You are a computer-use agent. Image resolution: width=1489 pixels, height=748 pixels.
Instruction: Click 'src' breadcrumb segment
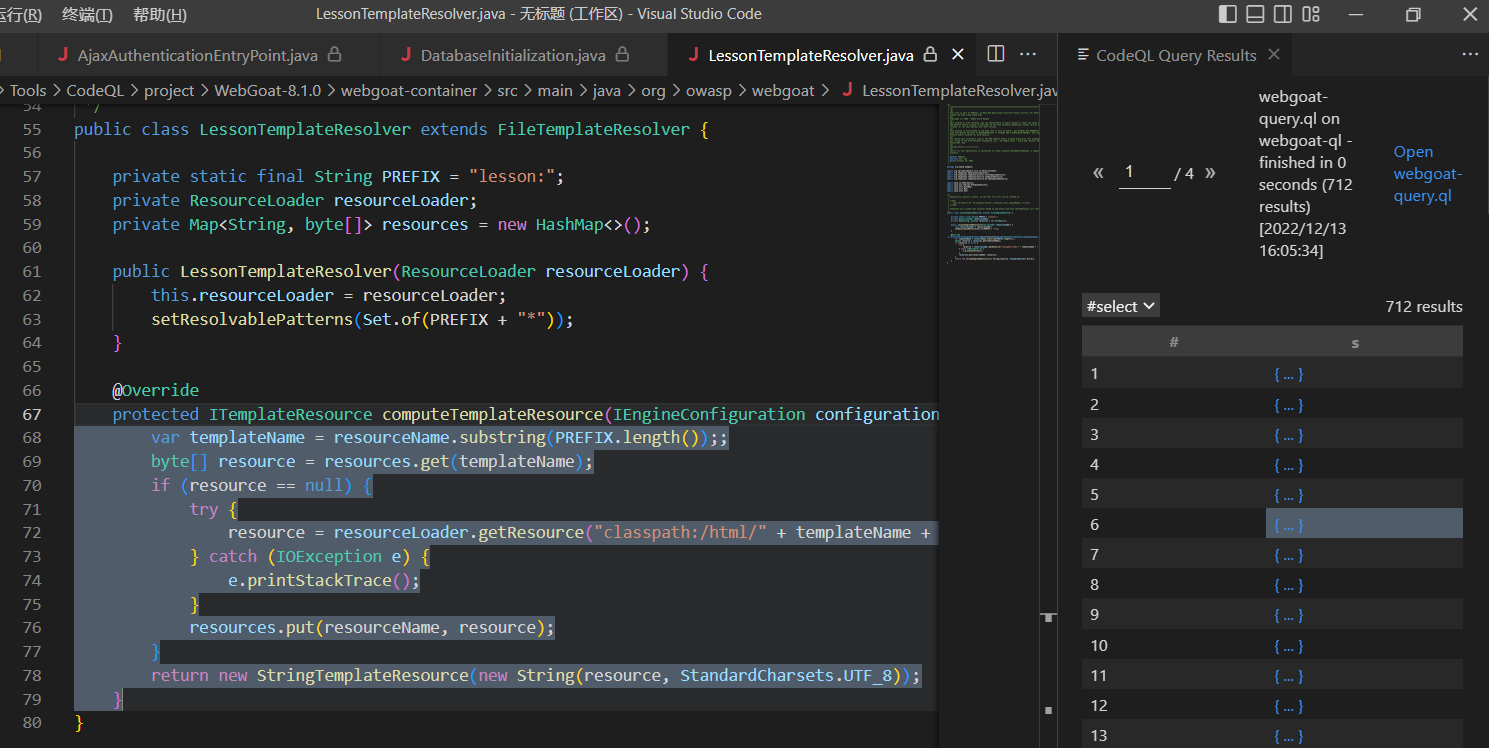pyautogui.click(x=507, y=90)
